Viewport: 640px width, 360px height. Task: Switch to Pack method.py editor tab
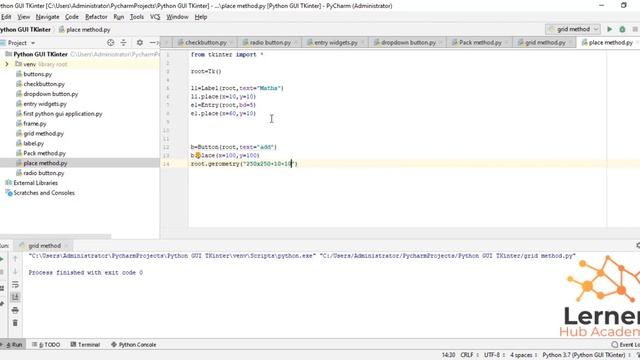[x=480, y=42]
